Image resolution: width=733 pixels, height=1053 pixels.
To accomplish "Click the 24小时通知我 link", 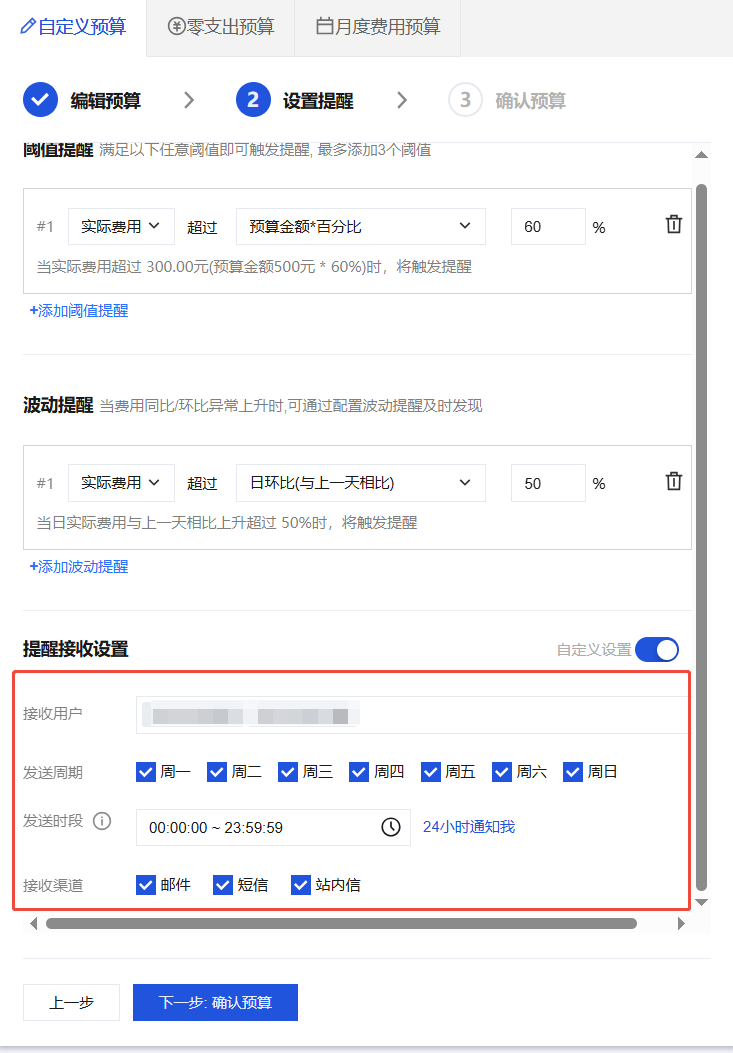I will [x=469, y=827].
